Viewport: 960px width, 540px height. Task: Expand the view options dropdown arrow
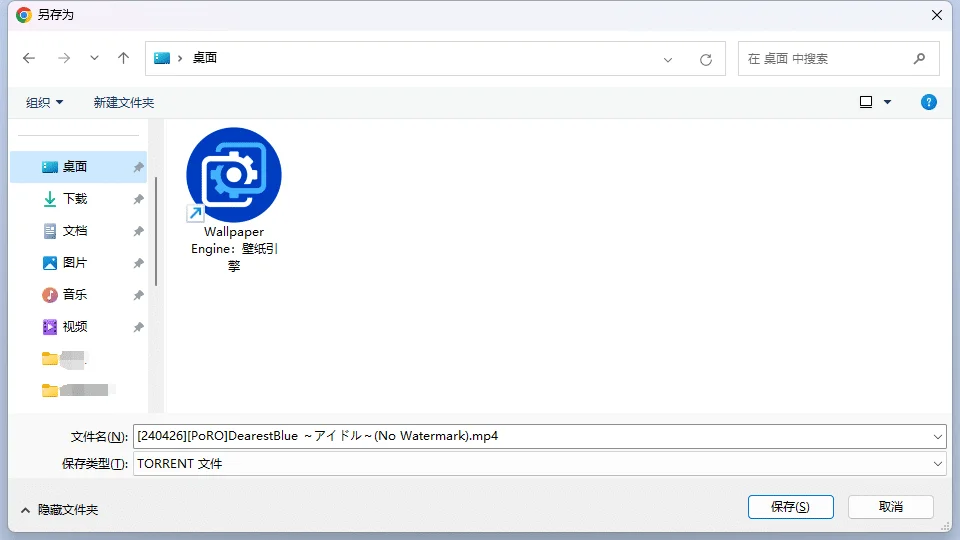click(887, 102)
